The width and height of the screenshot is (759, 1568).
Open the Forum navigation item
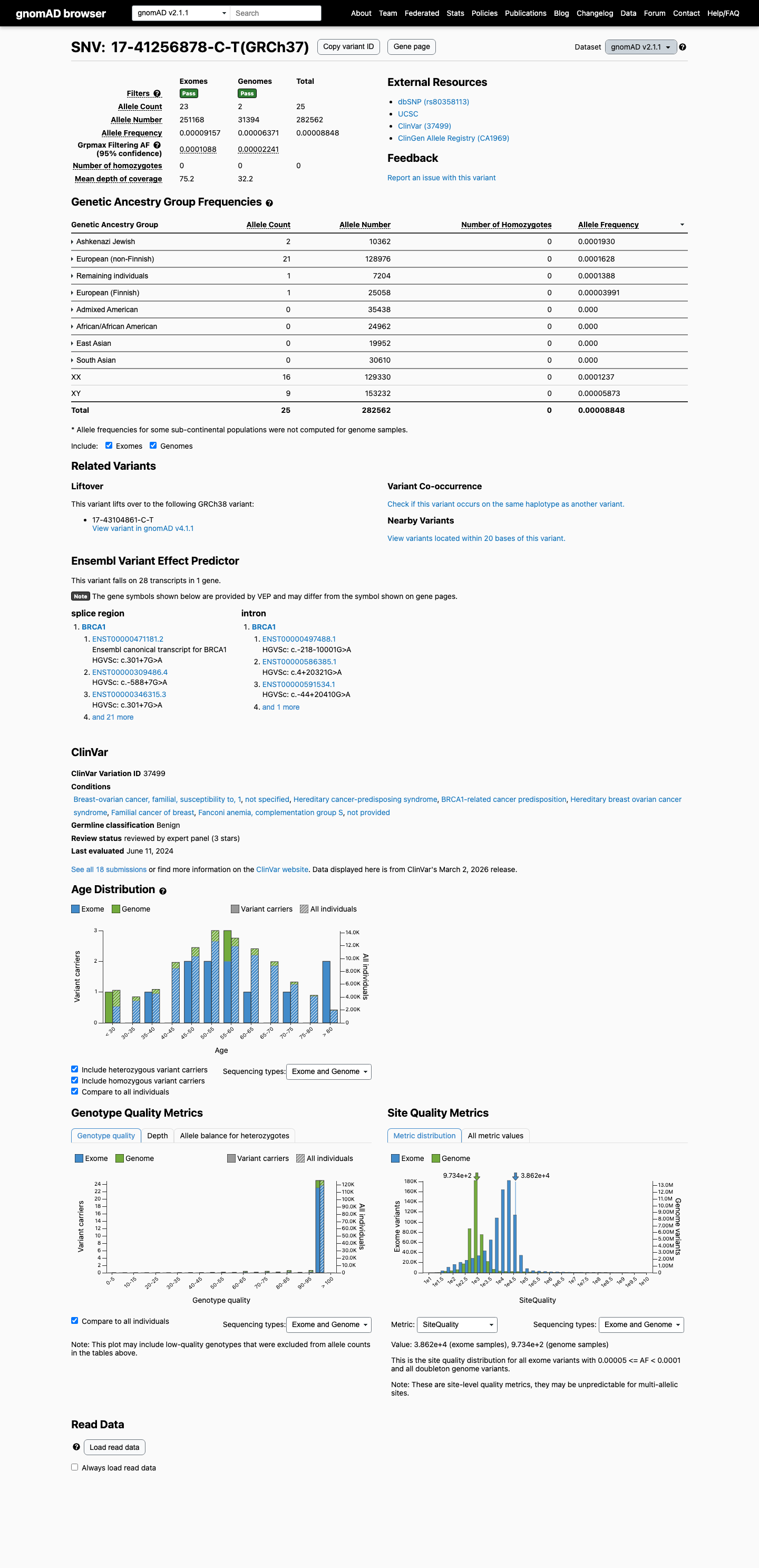tap(654, 13)
